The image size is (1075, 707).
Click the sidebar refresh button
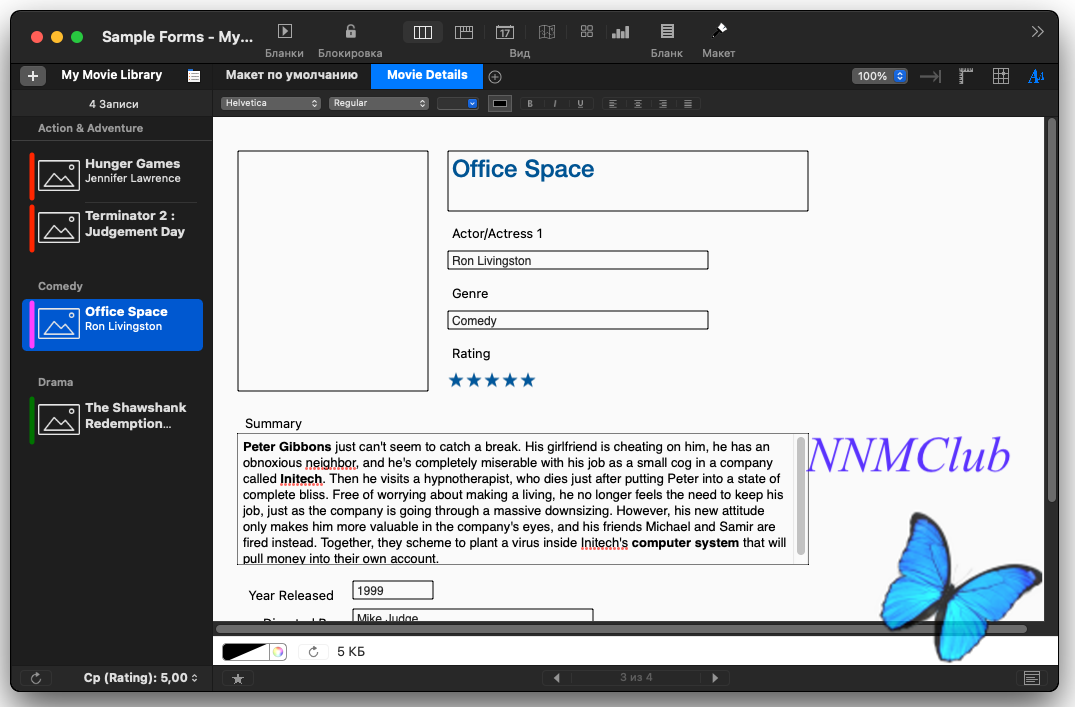pyautogui.click(x=36, y=678)
